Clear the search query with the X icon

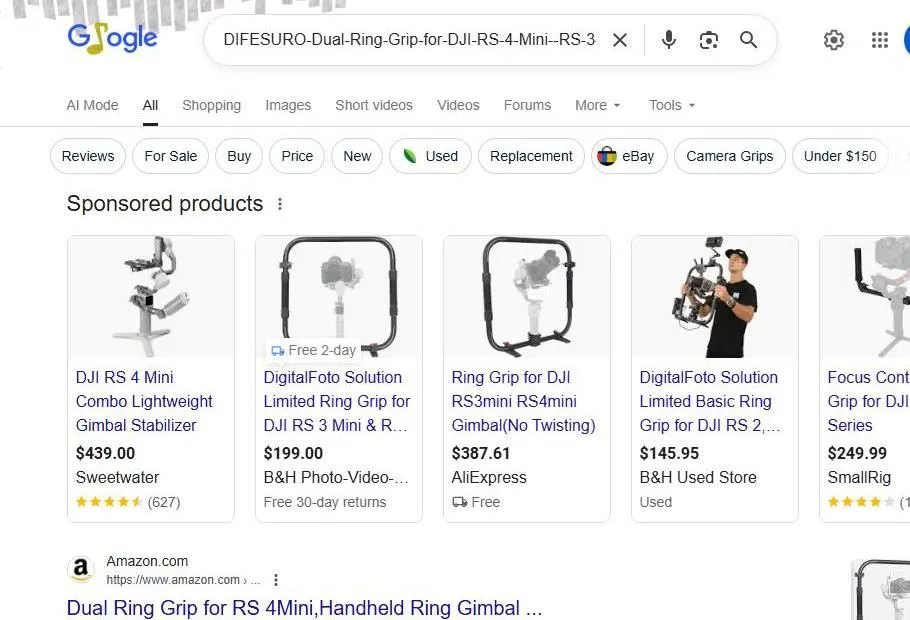[x=620, y=39]
